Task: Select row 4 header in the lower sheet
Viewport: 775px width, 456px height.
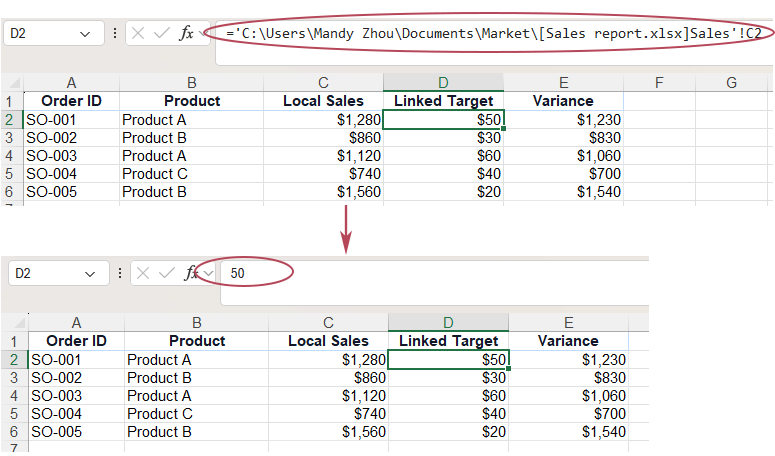Action: pos(13,395)
